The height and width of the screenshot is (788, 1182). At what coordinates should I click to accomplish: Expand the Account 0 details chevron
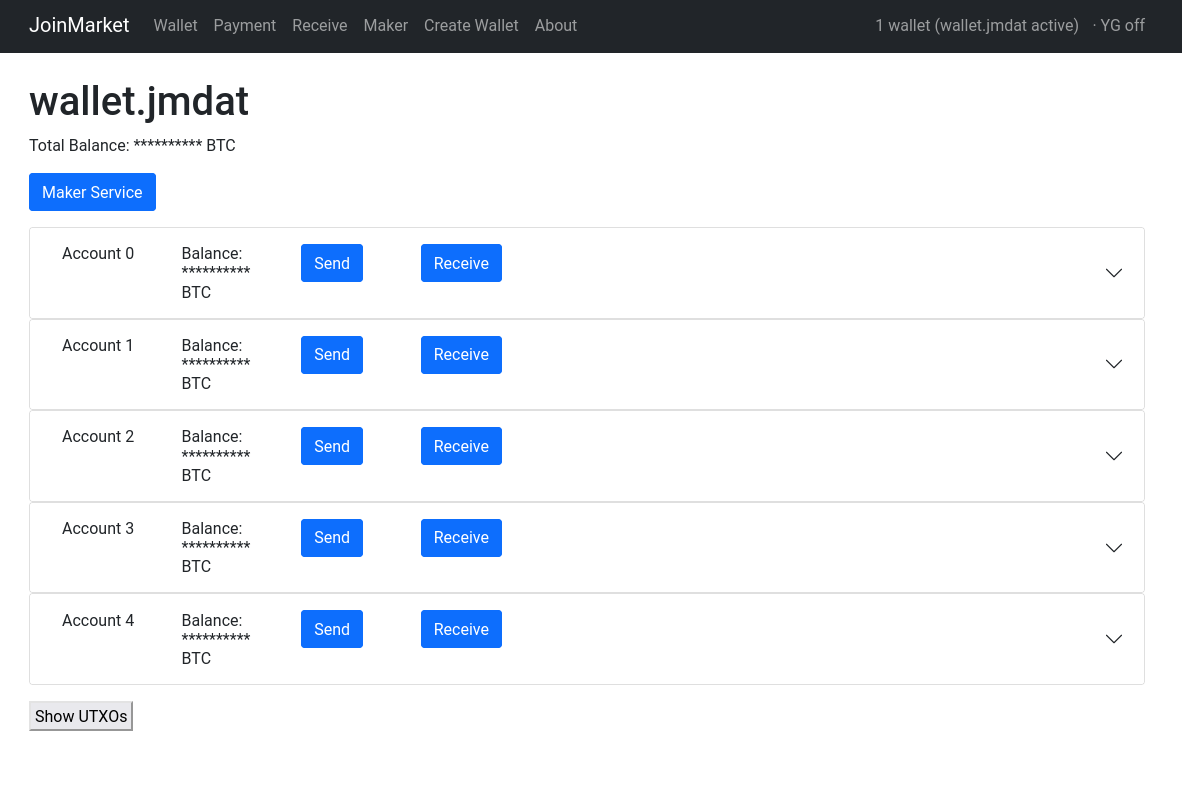point(1113,273)
